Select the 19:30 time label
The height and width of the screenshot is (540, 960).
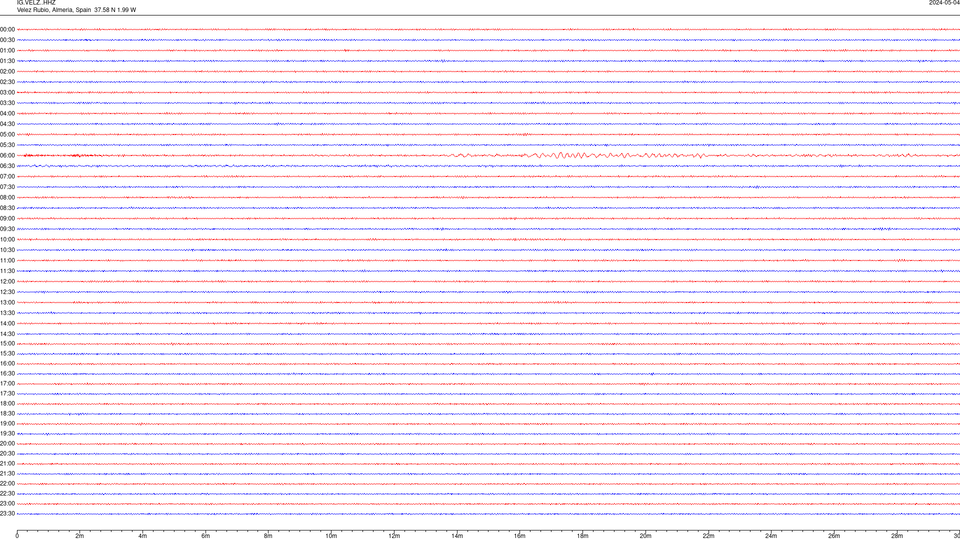pos(7,433)
